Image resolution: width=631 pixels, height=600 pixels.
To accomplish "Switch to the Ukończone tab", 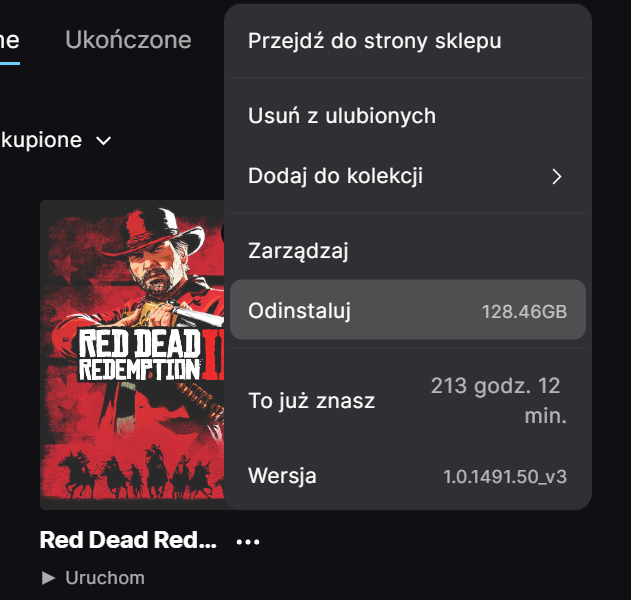I will [x=128, y=40].
